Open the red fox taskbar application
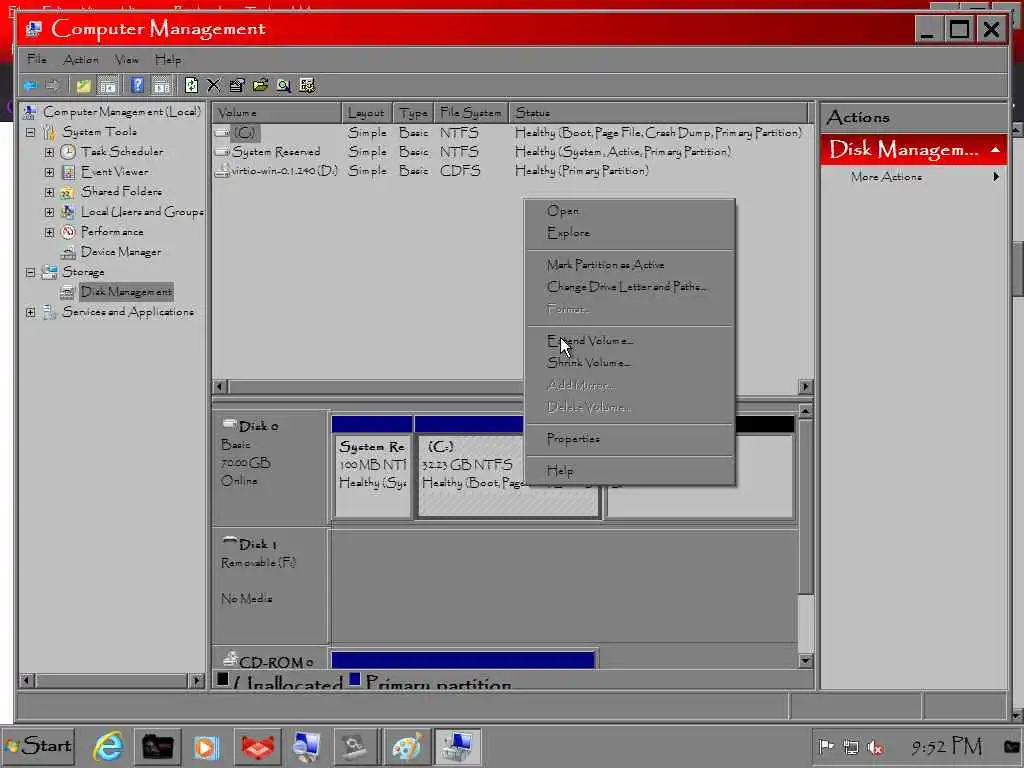 coord(257,746)
